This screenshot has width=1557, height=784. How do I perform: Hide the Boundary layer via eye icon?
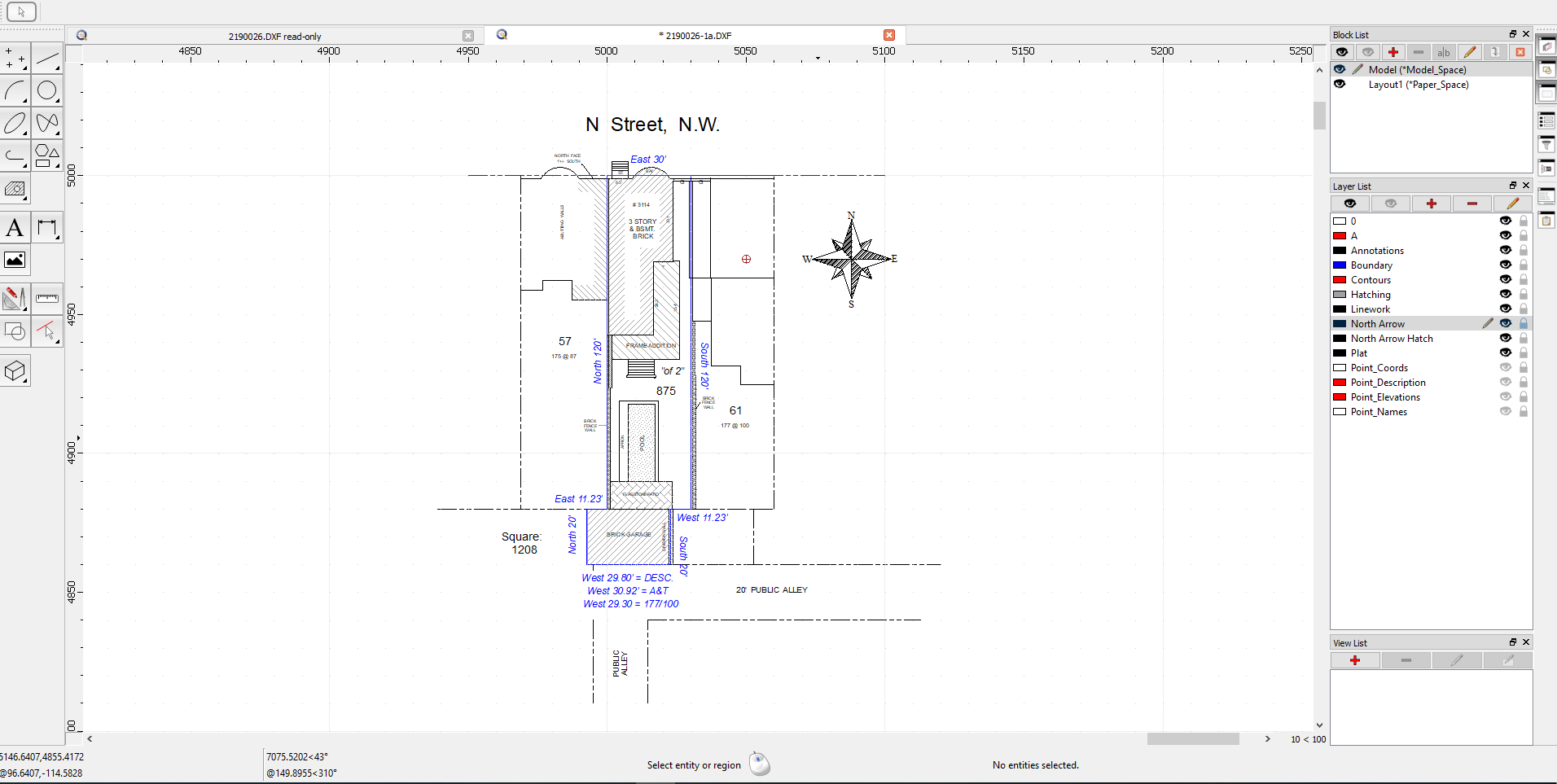pyautogui.click(x=1505, y=265)
